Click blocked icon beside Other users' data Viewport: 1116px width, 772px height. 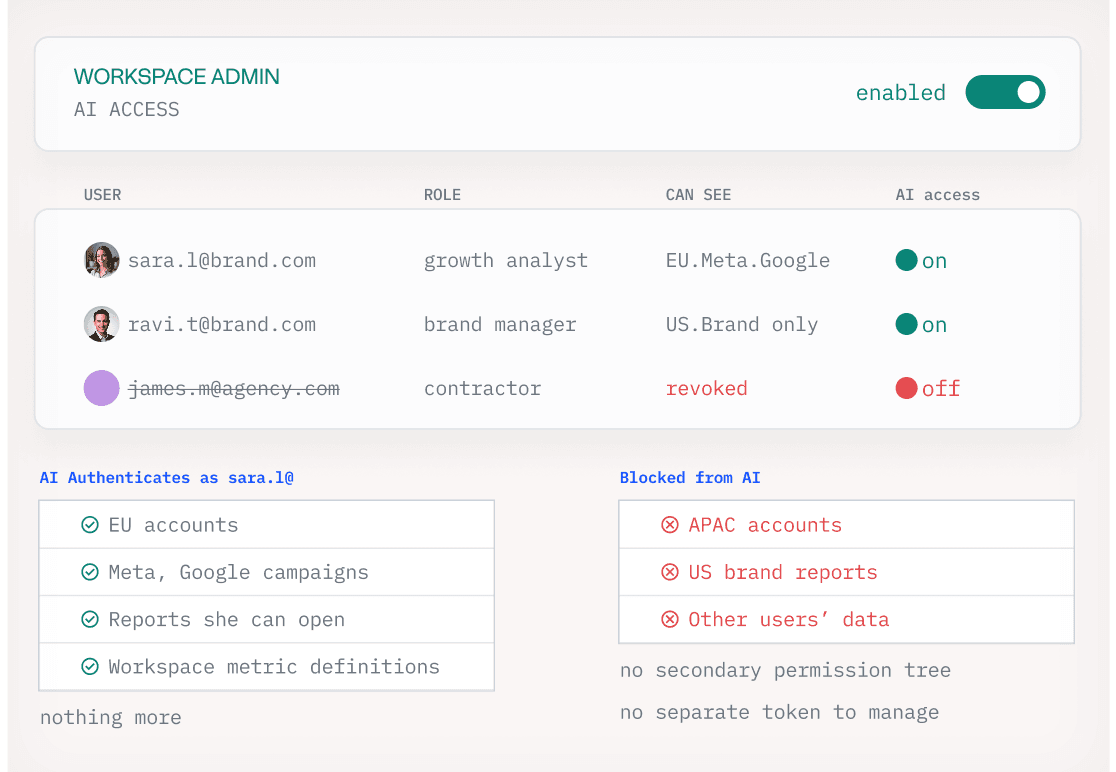[x=670, y=620]
